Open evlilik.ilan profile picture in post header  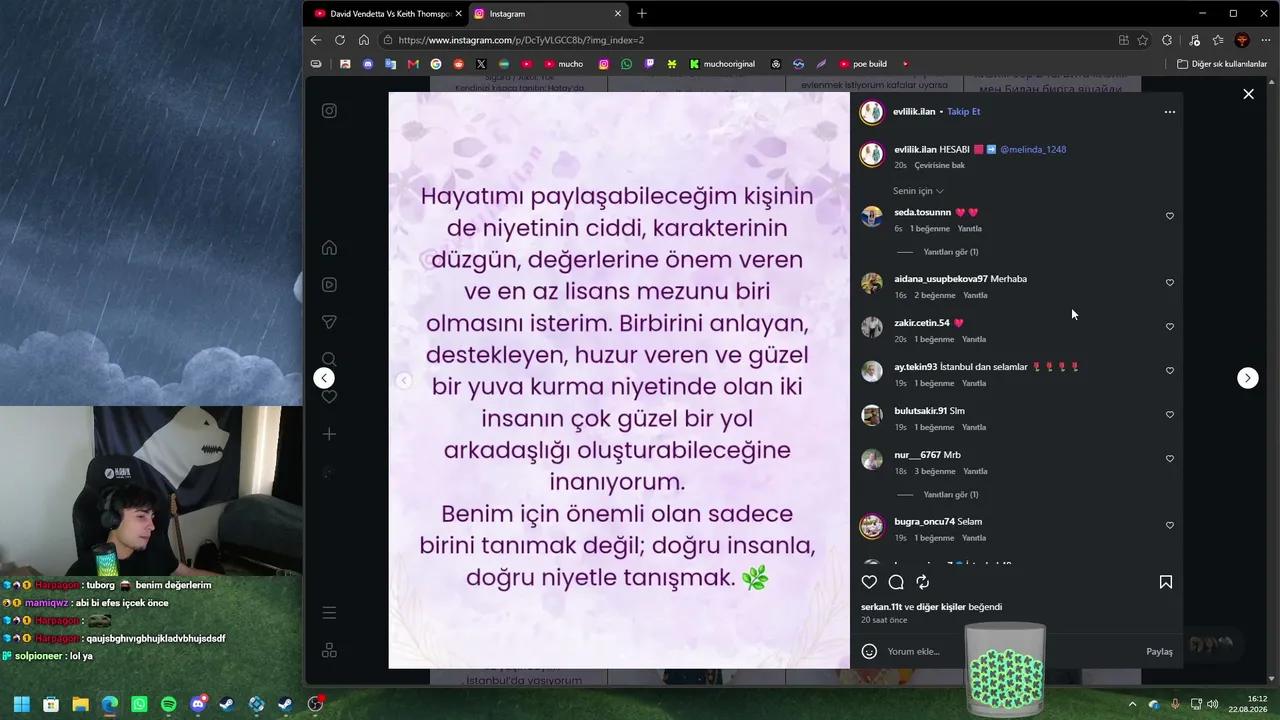coord(872,112)
